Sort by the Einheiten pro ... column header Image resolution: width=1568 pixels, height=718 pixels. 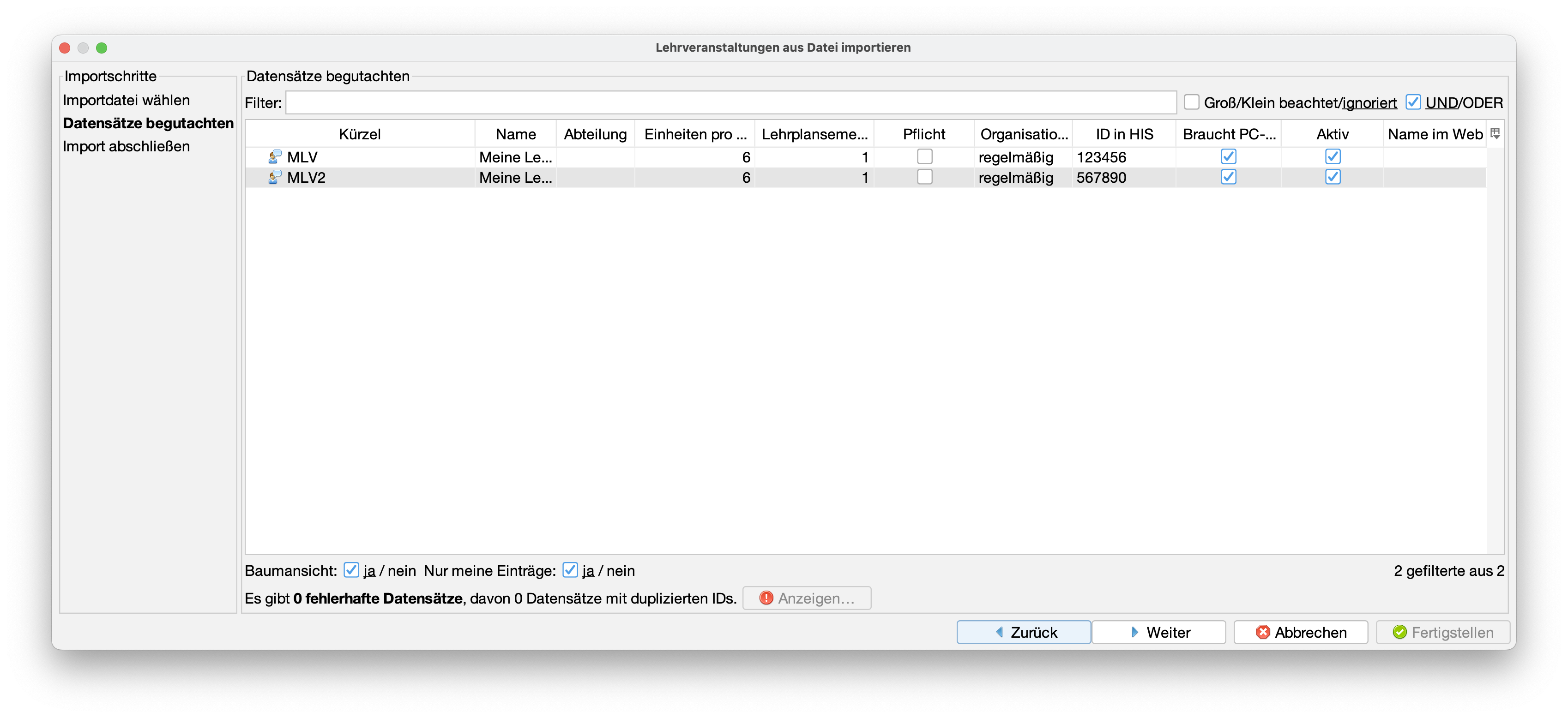(x=694, y=134)
